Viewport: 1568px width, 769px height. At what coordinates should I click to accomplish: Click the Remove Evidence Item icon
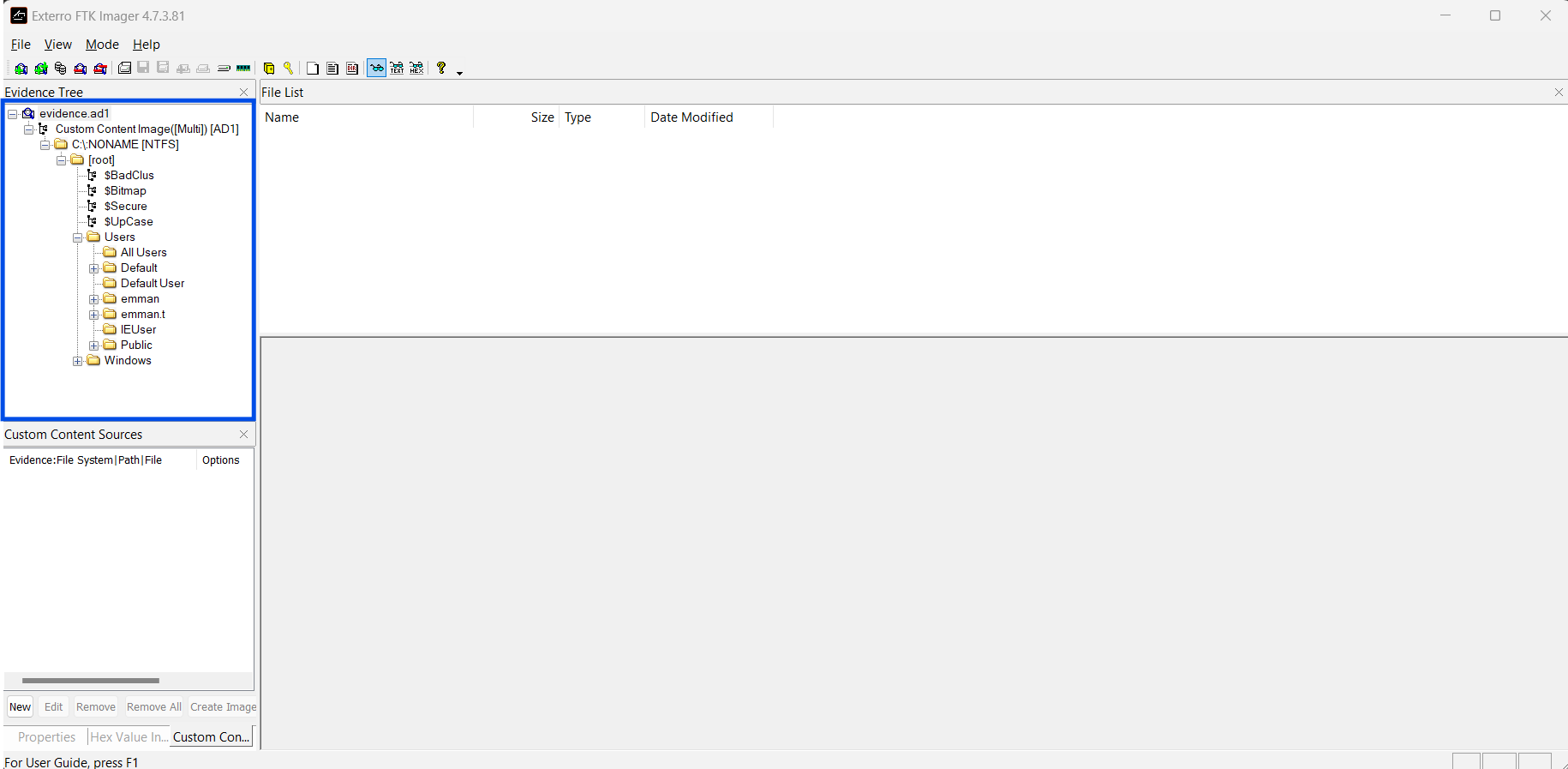pyautogui.click(x=81, y=69)
